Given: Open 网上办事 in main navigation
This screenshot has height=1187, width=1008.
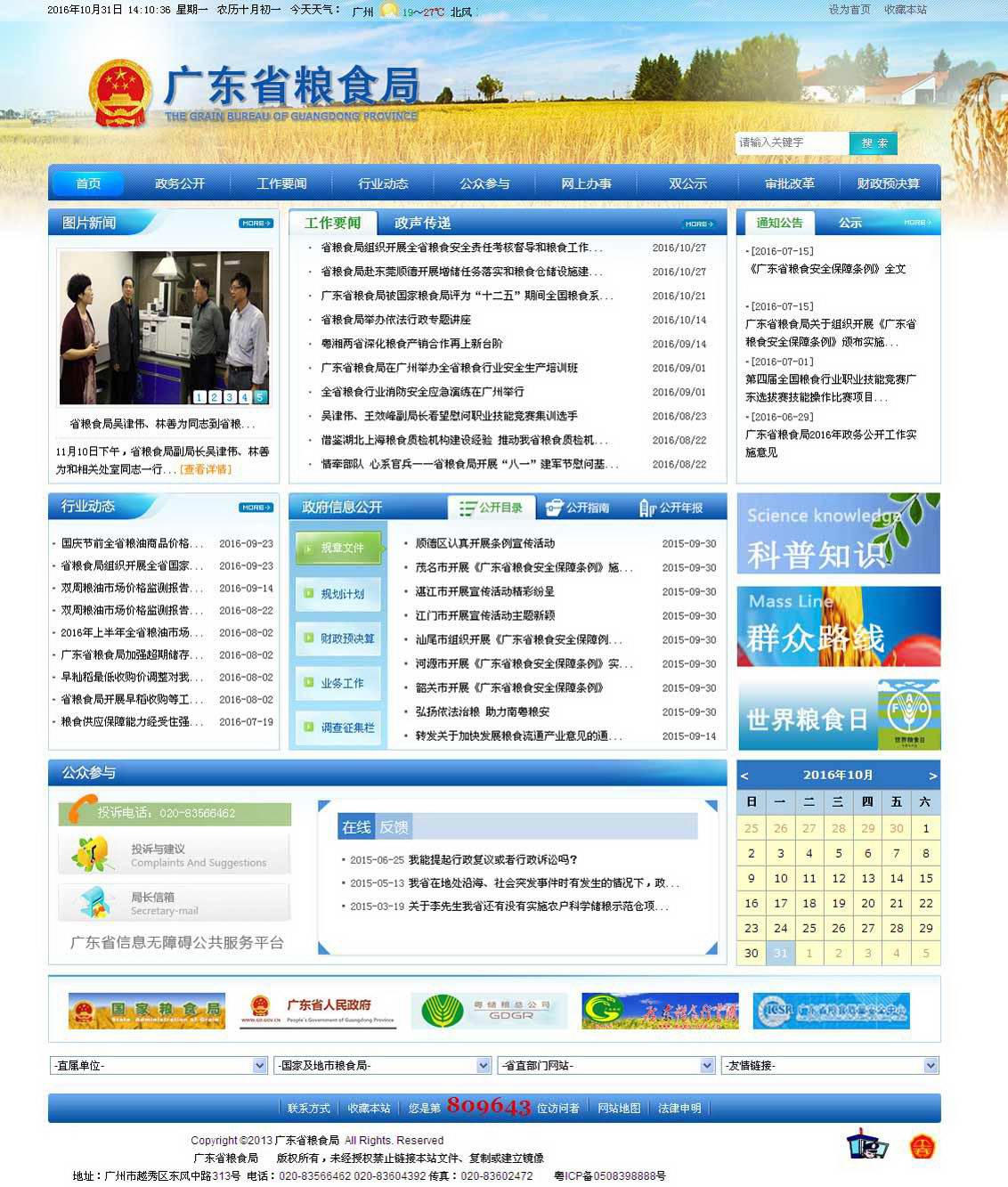Looking at the screenshot, I should [x=587, y=183].
